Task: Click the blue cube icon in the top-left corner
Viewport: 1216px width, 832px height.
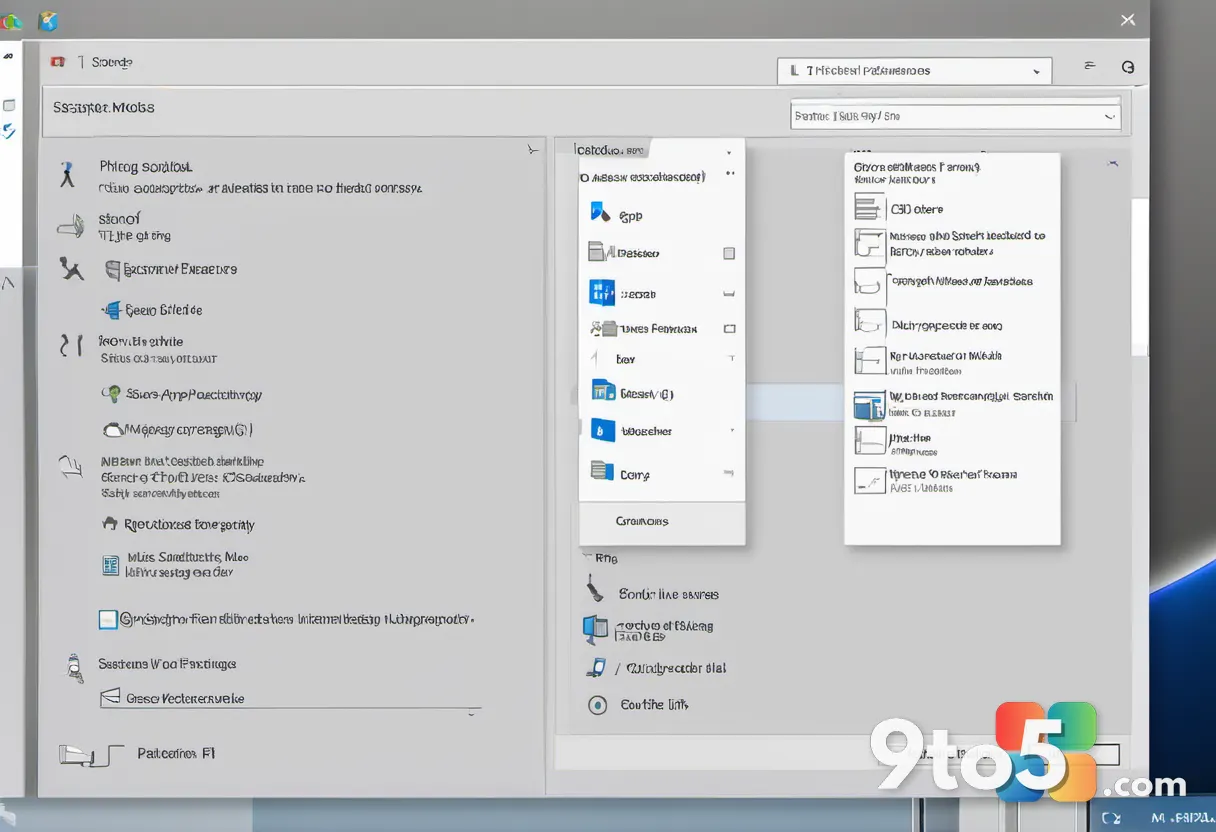Action: coord(47,21)
